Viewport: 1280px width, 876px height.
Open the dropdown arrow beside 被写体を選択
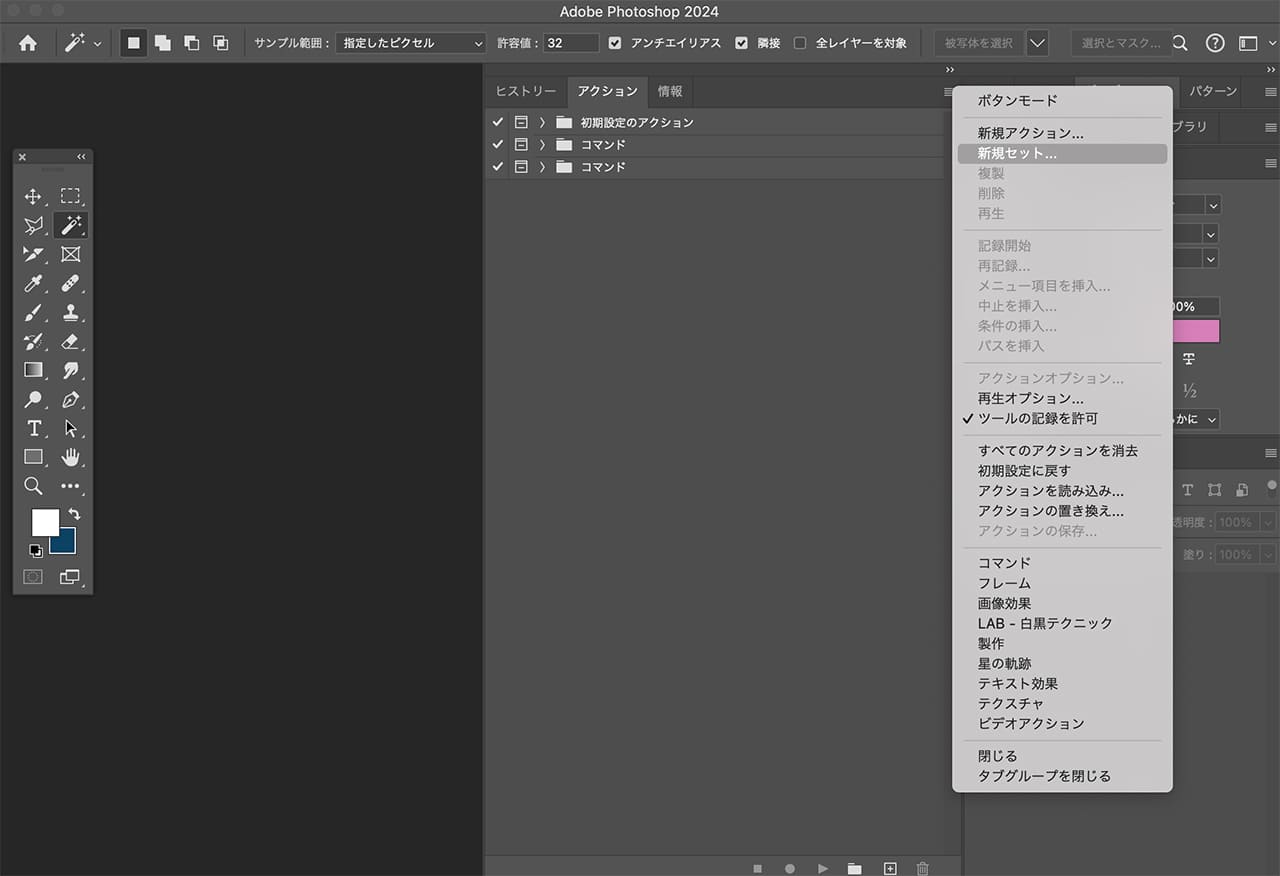click(1037, 43)
